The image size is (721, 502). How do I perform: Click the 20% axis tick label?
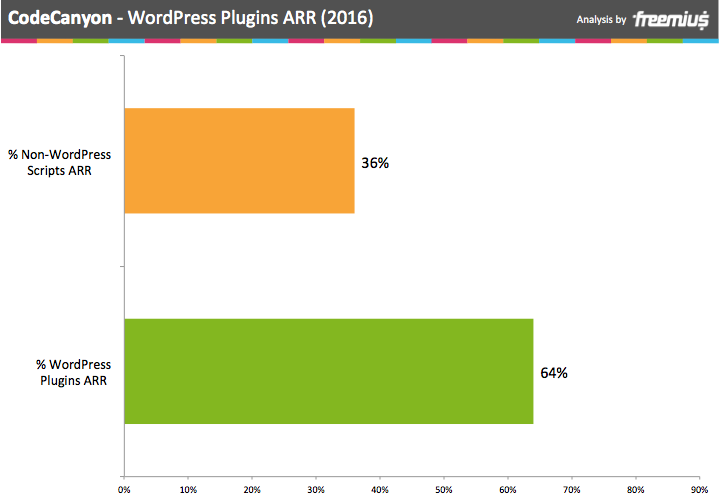pyautogui.click(x=252, y=490)
